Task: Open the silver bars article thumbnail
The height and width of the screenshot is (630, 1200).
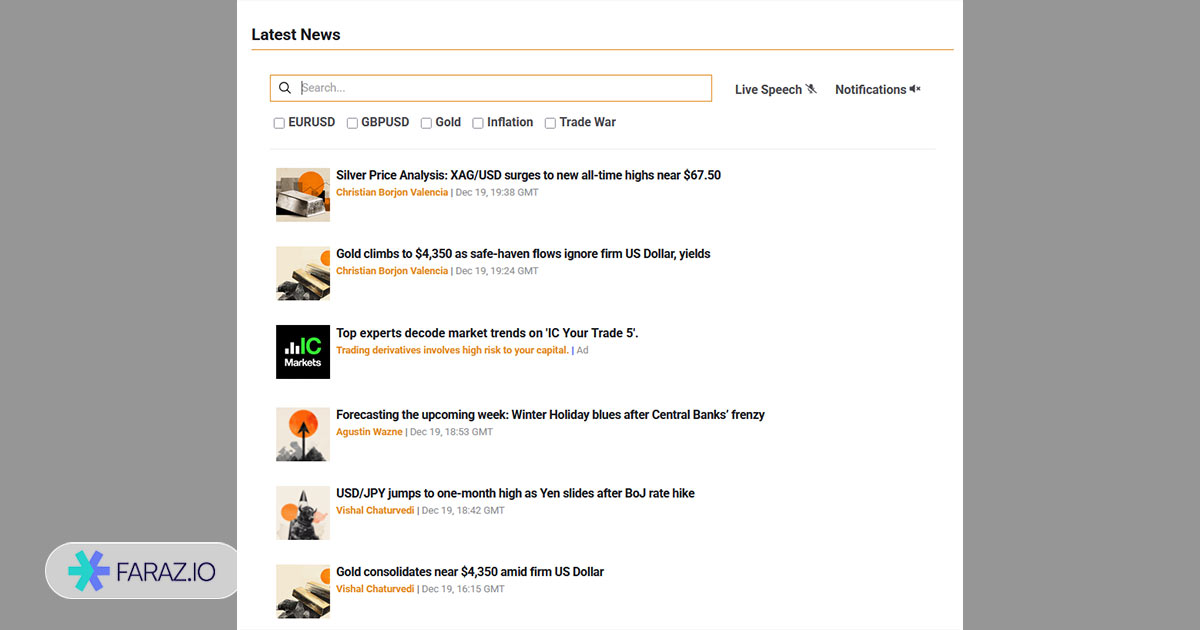Action: [302, 194]
